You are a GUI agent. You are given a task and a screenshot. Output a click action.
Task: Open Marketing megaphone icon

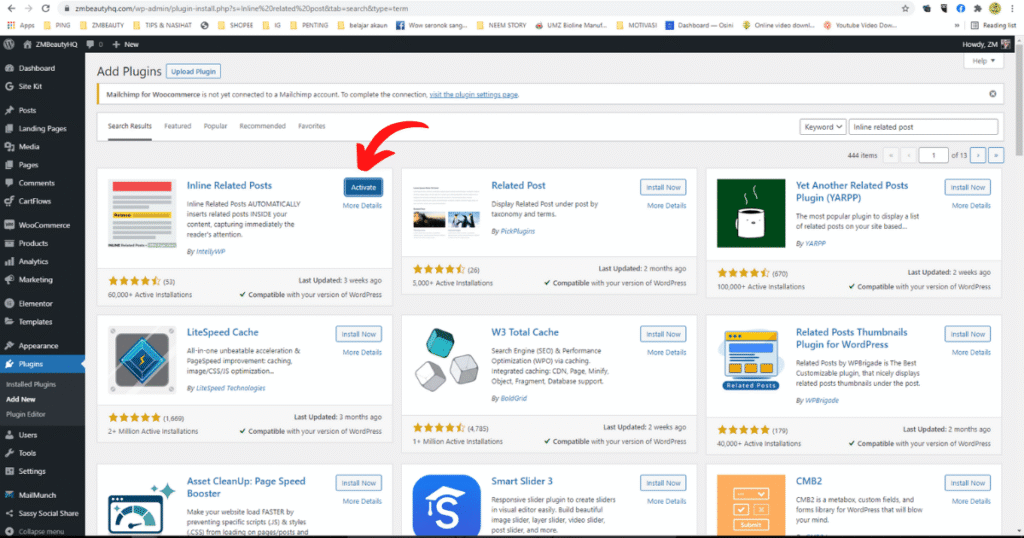coord(9,280)
